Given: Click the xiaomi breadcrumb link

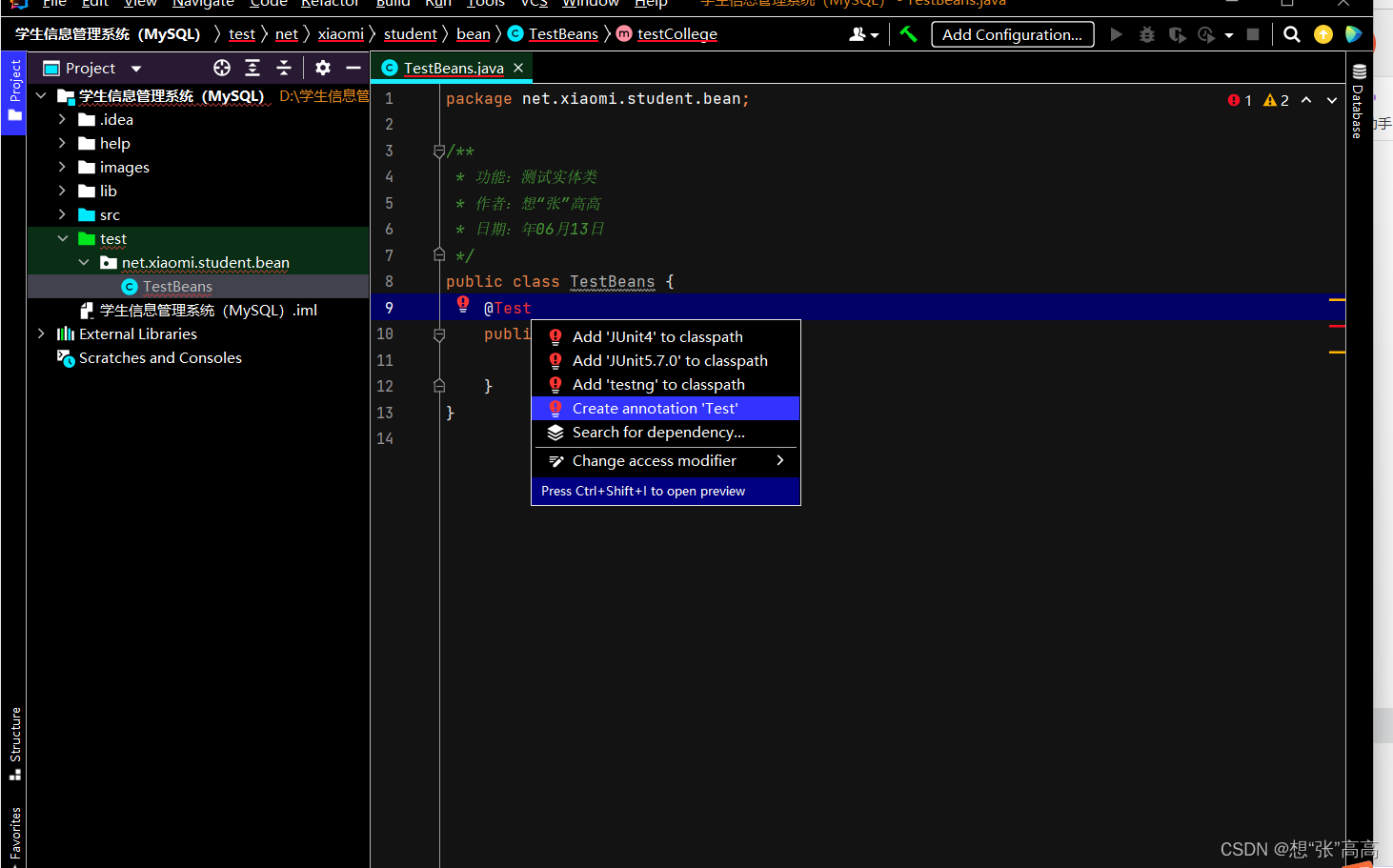Looking at the screenshot, I should pyautogui.click(x=341, y=34).
